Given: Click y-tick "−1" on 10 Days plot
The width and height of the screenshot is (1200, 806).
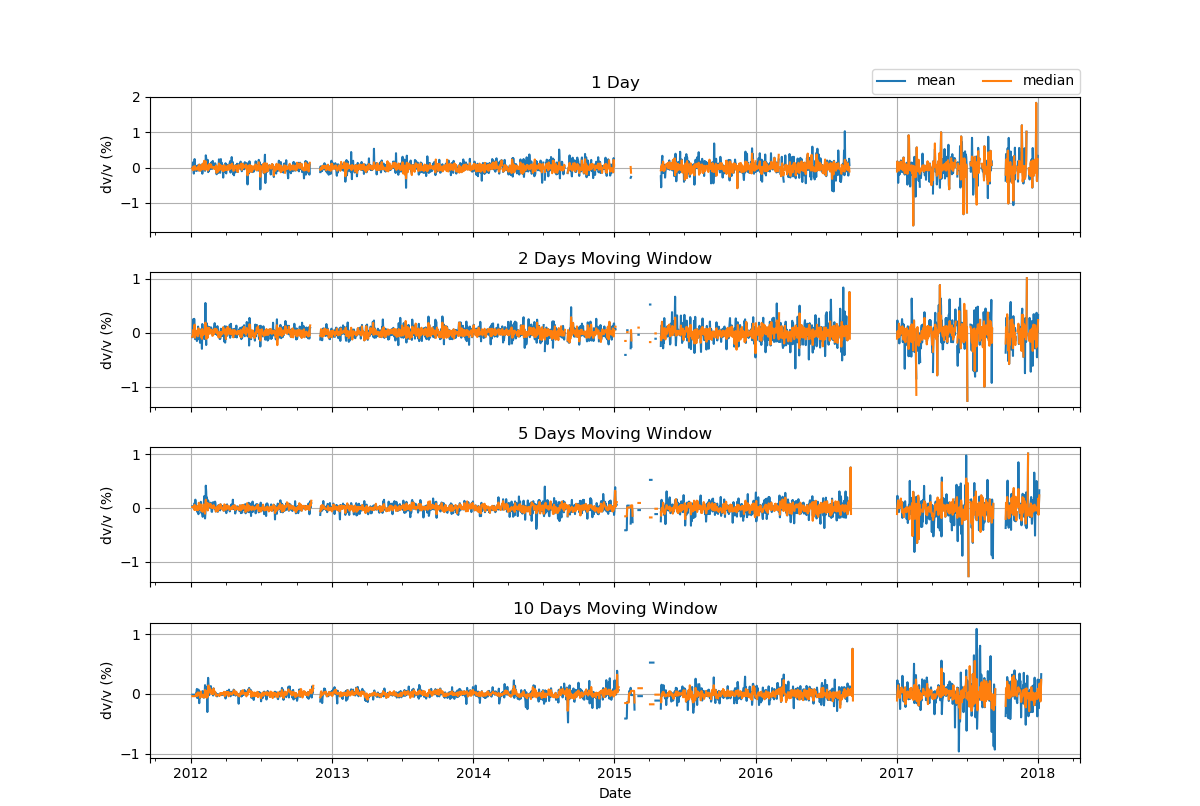Looking at the screenshot, I should [128, 754].
